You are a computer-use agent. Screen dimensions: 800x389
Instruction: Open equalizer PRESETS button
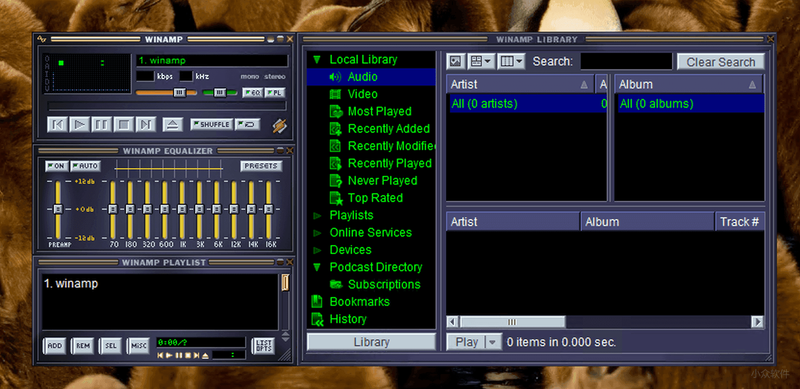(261, 166)
